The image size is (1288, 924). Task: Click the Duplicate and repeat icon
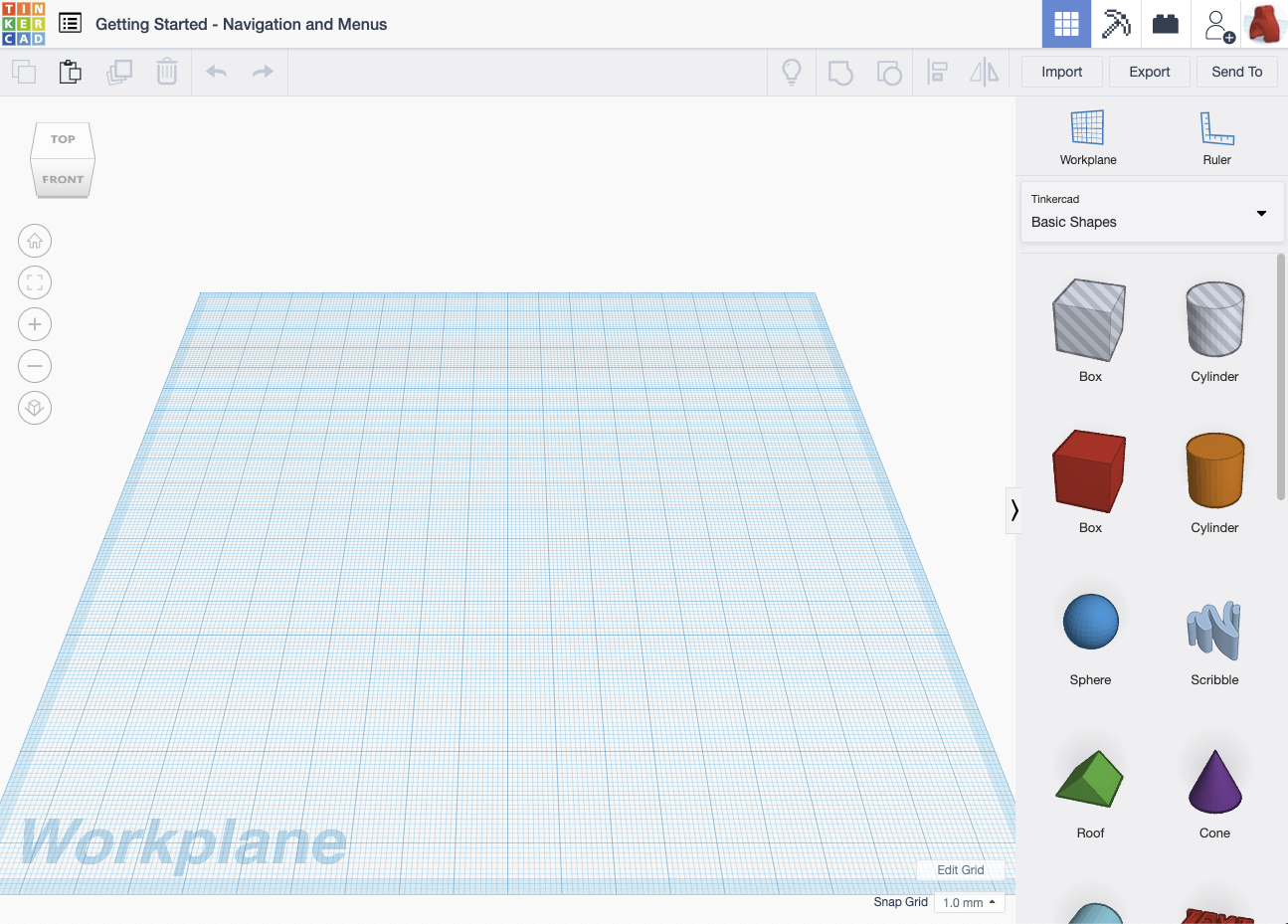point(119,72)
